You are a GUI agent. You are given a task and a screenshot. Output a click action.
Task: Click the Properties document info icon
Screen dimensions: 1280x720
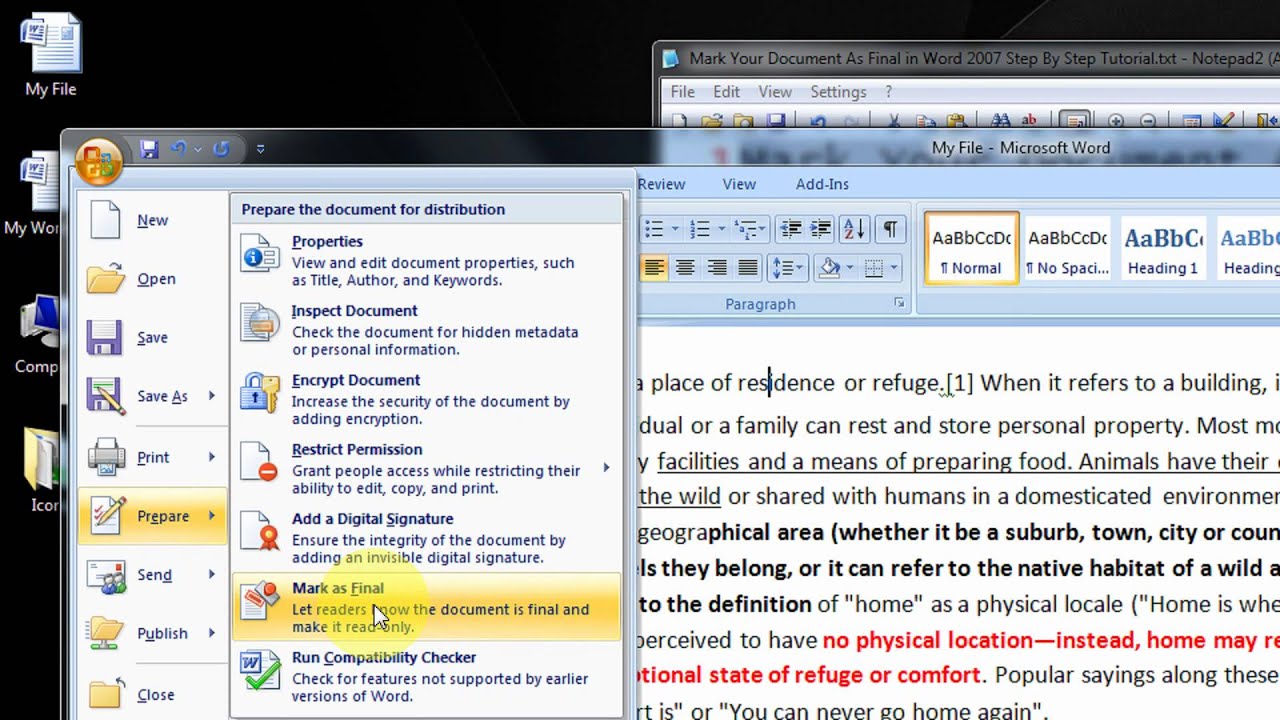coord(260,253)
